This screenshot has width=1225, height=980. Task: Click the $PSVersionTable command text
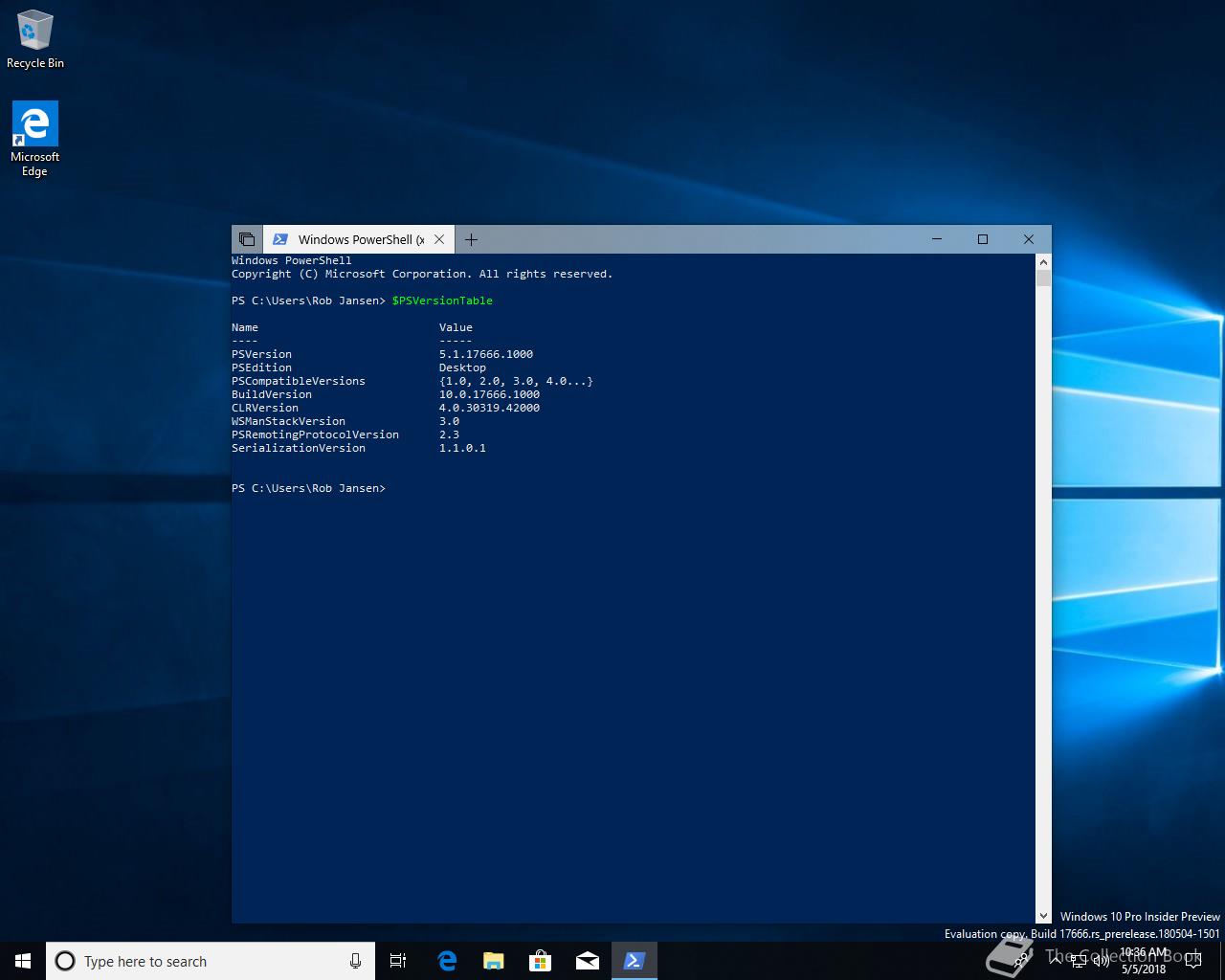click(442, 301)
